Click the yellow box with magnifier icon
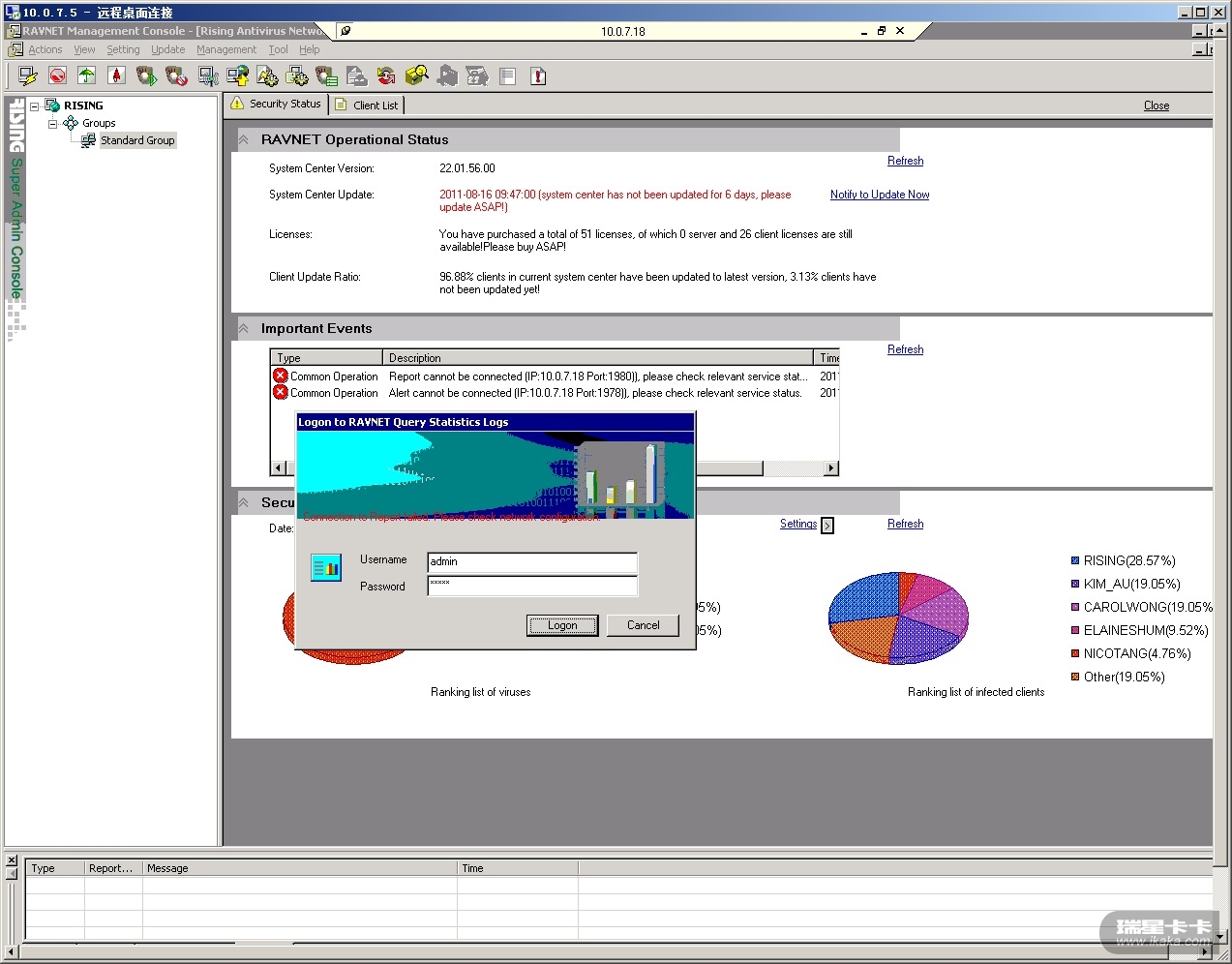The height and width of the screenshot is (964, 1232). point(417,75)
